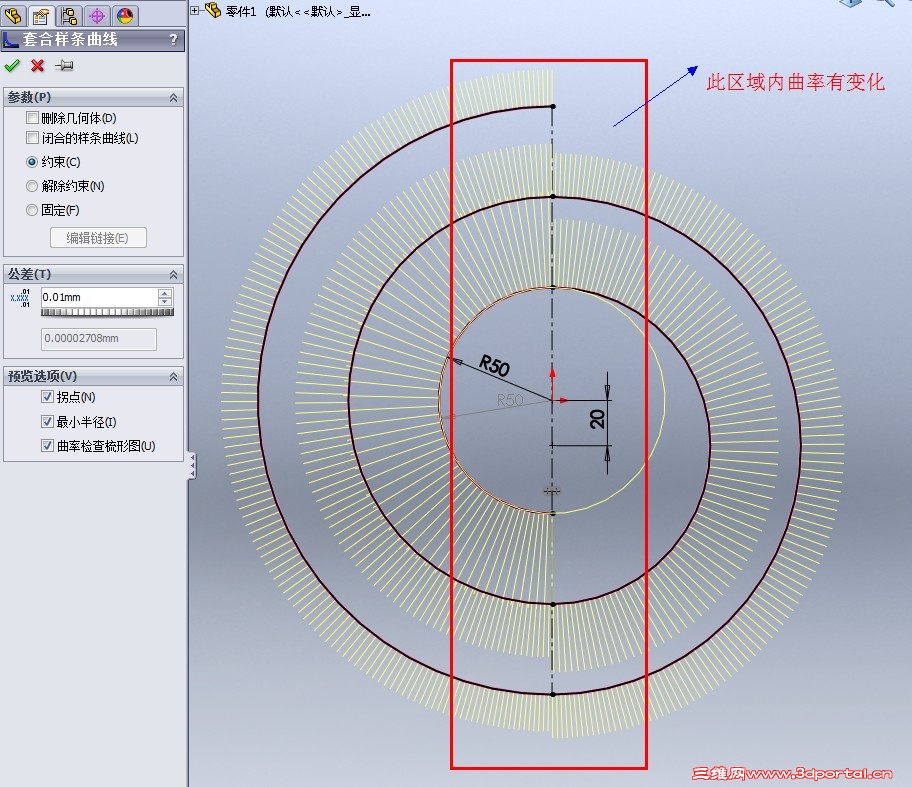Select the 20 vertical dimension text
This screenshot has width=912, height=787.
597,419
